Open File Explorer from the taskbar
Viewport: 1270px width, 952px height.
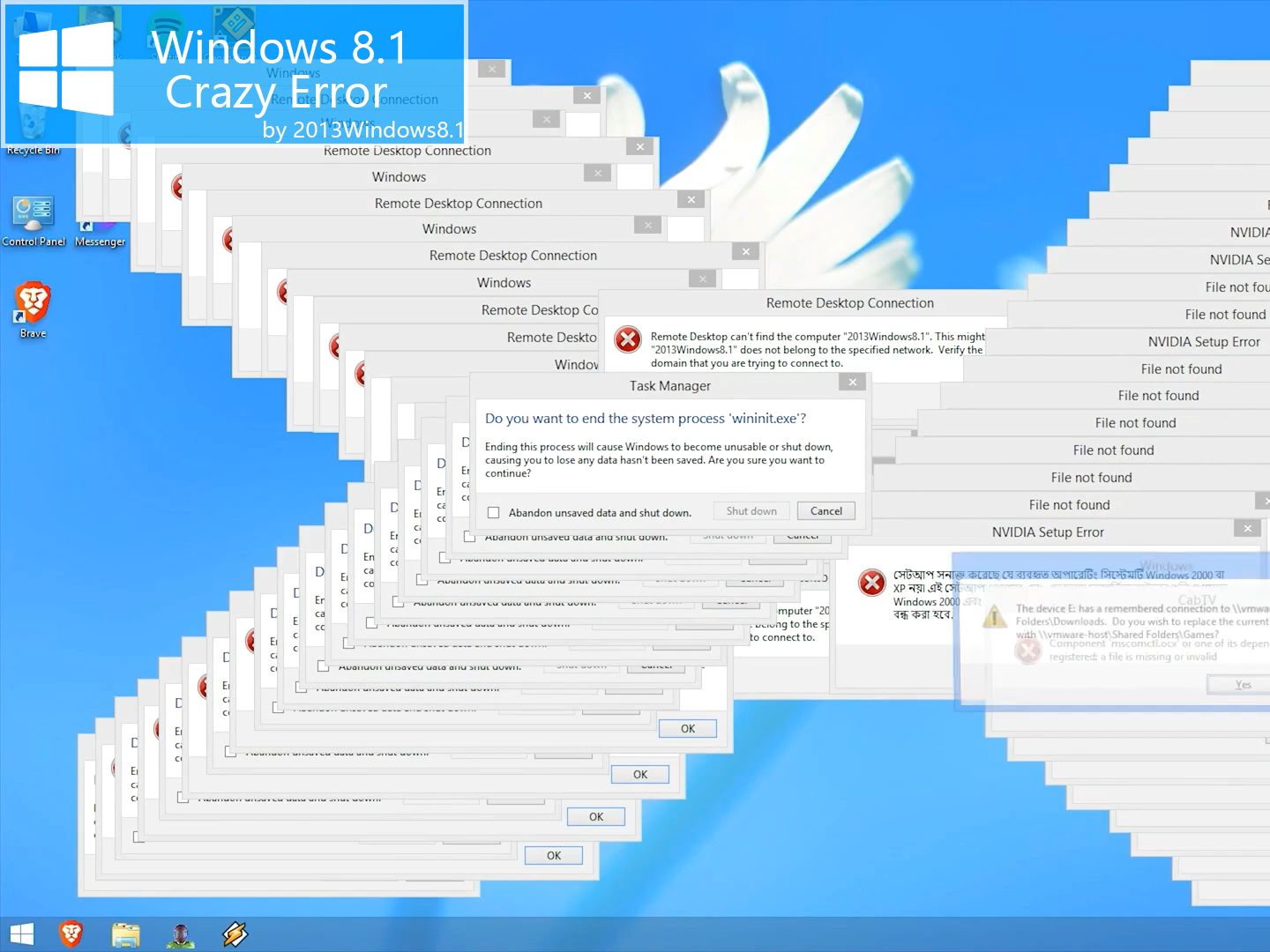(x=126, y=934)
